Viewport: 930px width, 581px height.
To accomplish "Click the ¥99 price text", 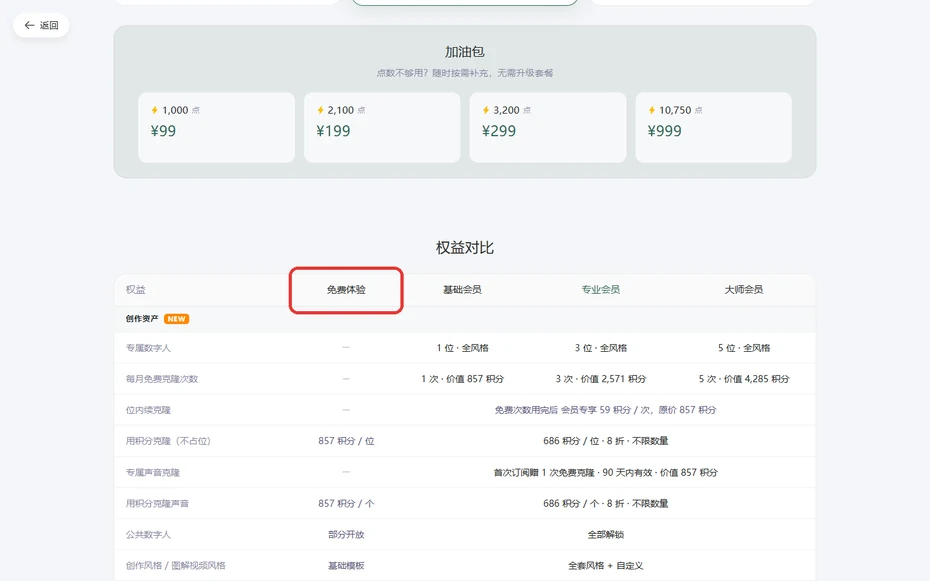I will 163,131.
